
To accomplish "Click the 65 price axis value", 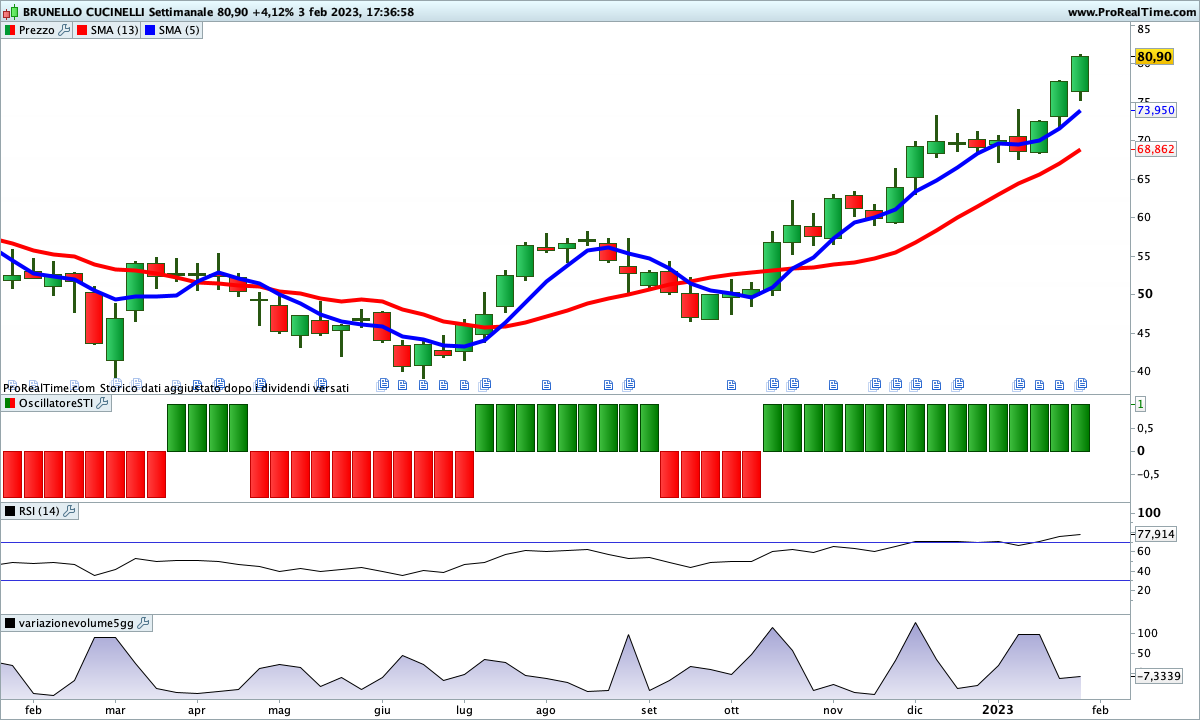I will 1143,179.
